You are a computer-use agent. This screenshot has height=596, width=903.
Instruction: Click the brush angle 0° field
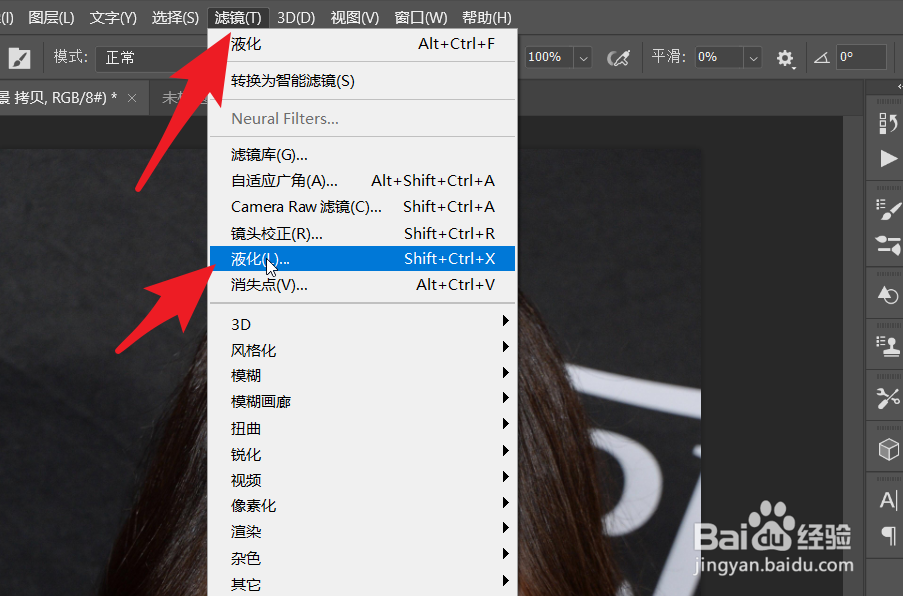tap(862, 58)
